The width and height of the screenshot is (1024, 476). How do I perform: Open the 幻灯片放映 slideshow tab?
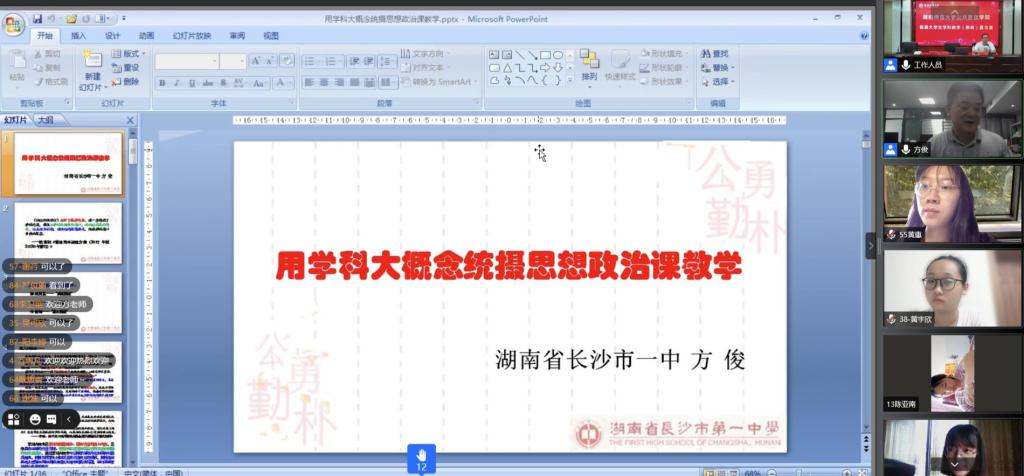[x=191, y=36]
